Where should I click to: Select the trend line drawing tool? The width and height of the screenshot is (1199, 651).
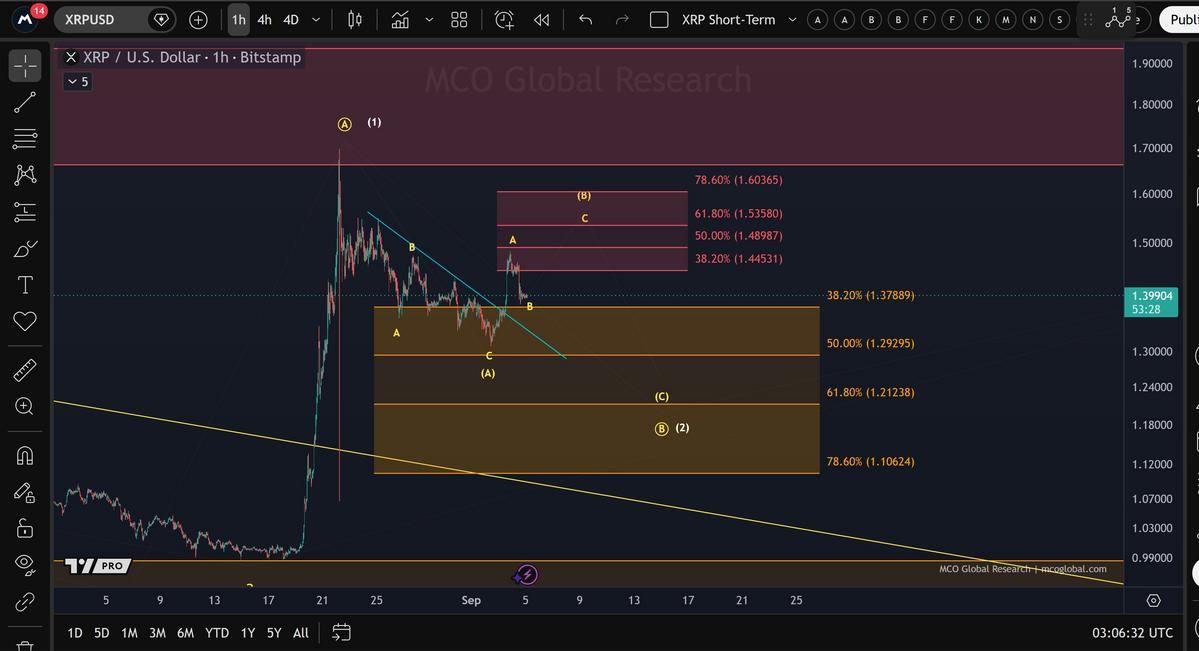[24, 103]
